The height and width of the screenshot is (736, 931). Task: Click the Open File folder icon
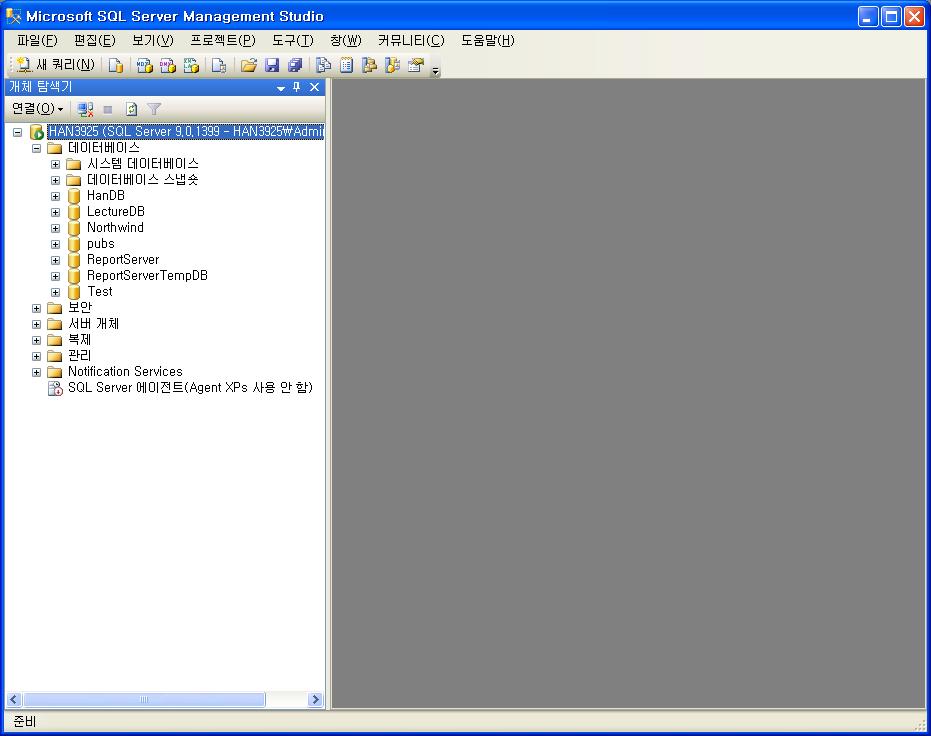coord(249,65)
